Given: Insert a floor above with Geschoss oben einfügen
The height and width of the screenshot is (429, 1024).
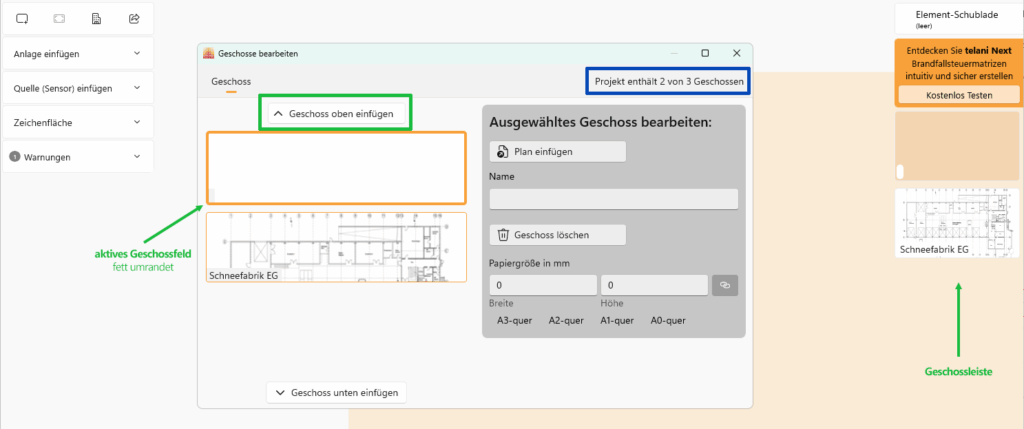Looking at the screenshot, I should point(336,114).
